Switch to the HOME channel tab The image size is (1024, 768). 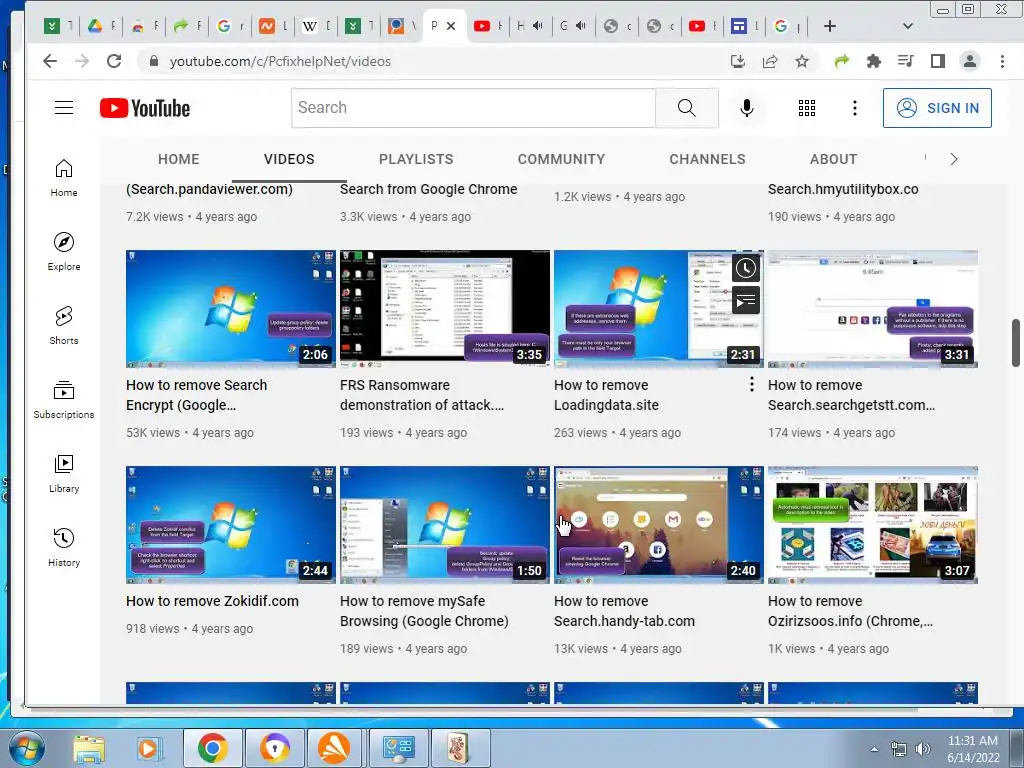179,159
